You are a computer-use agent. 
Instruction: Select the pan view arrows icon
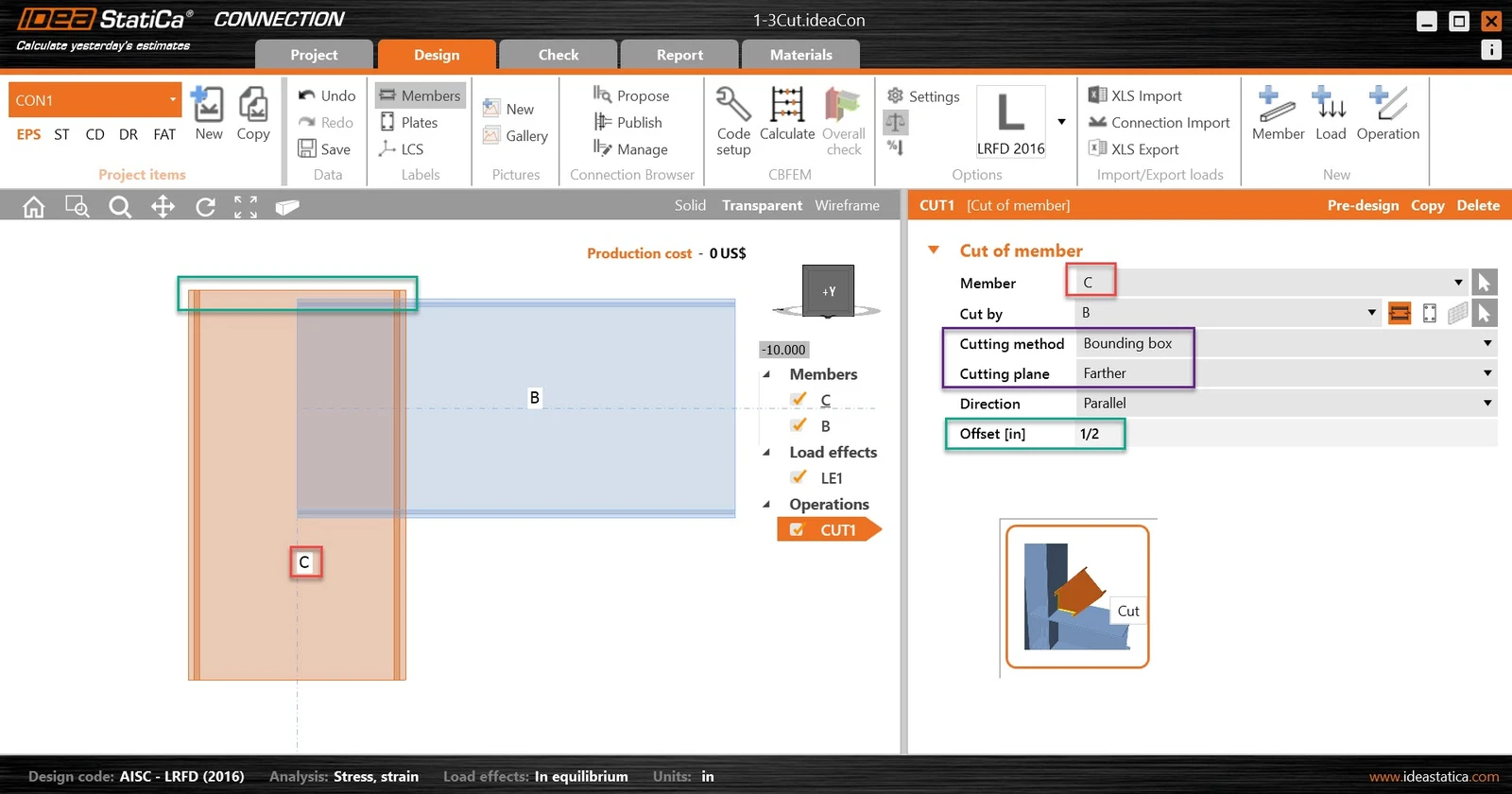(x=163, y=207)
